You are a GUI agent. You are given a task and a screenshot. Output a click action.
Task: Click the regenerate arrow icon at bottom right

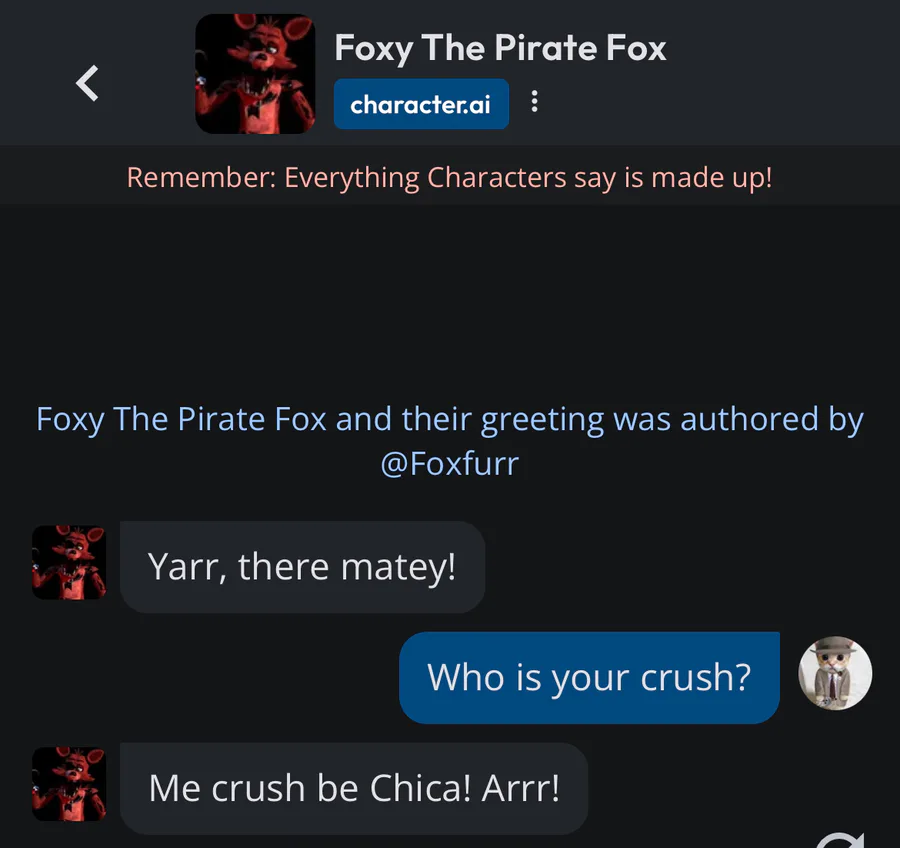(844, 840)
